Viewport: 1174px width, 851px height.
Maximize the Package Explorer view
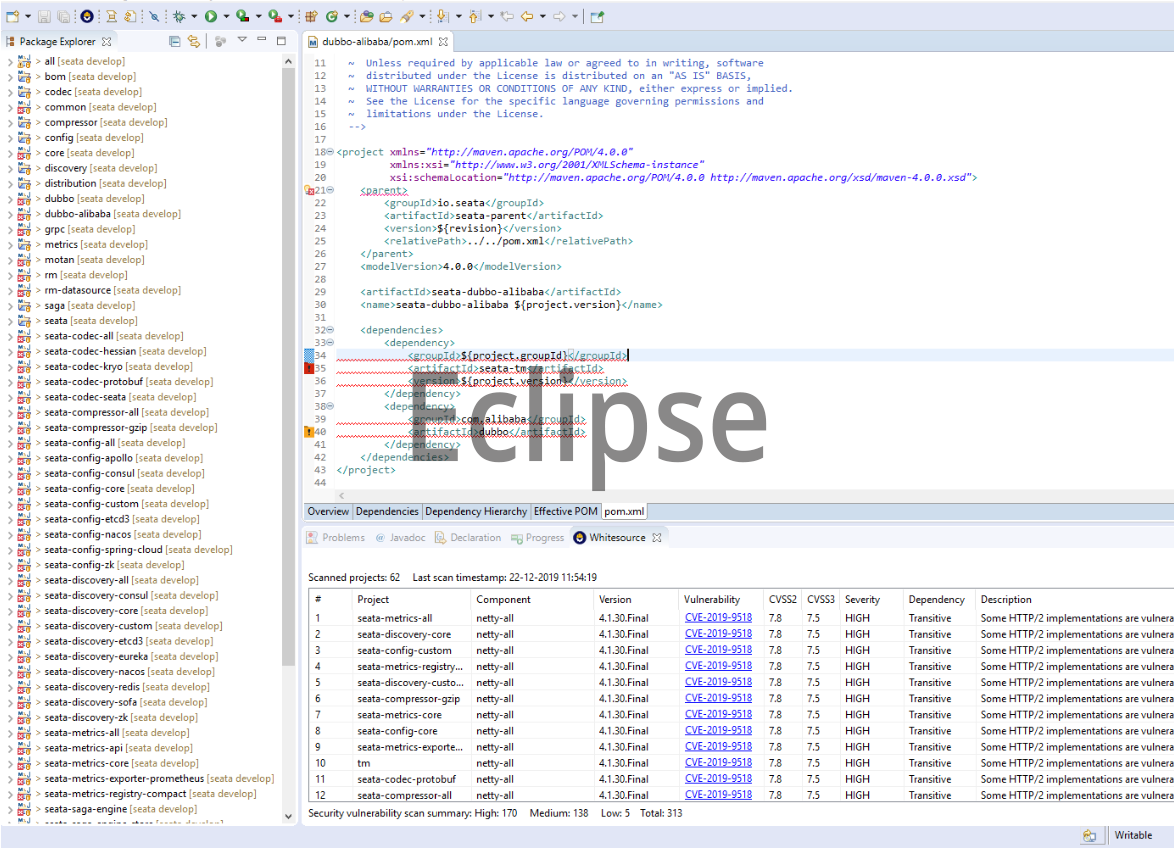point(281,40)
